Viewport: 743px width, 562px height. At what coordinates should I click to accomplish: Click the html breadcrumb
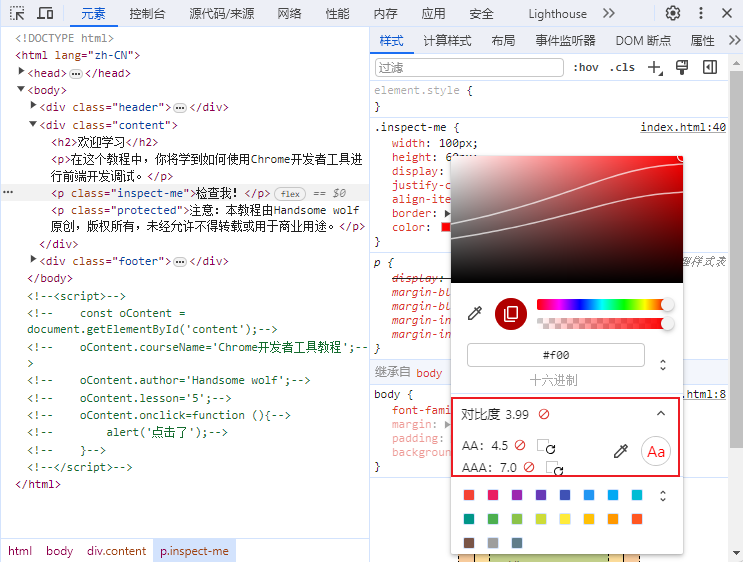click(x=20, y=551)
